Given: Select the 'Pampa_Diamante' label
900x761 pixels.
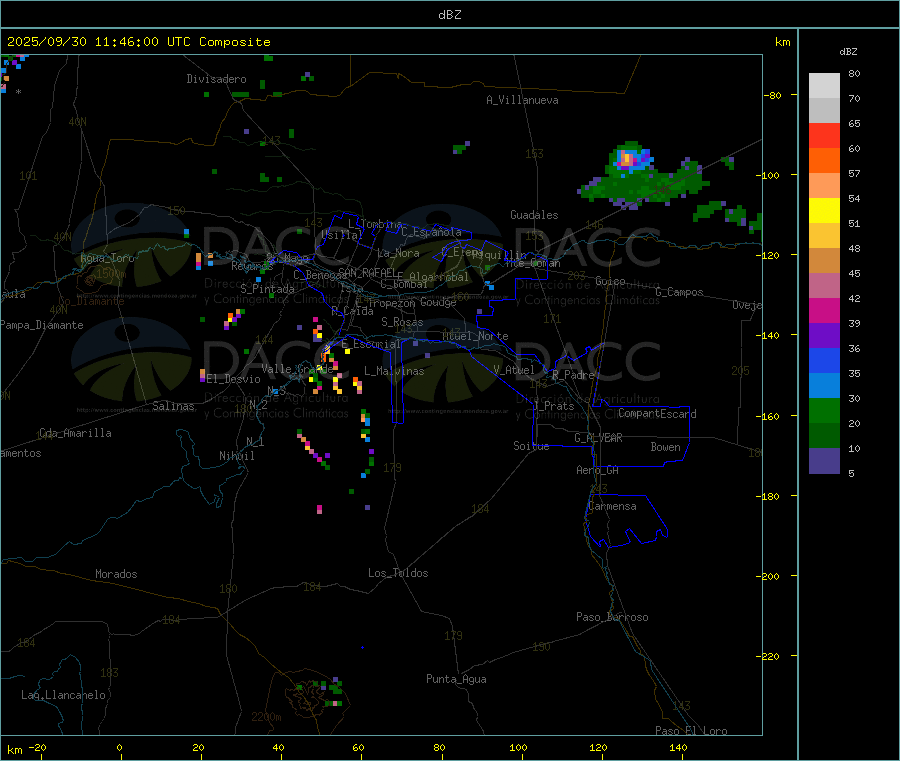Looking at the screenshot, I should pos(42,325).
